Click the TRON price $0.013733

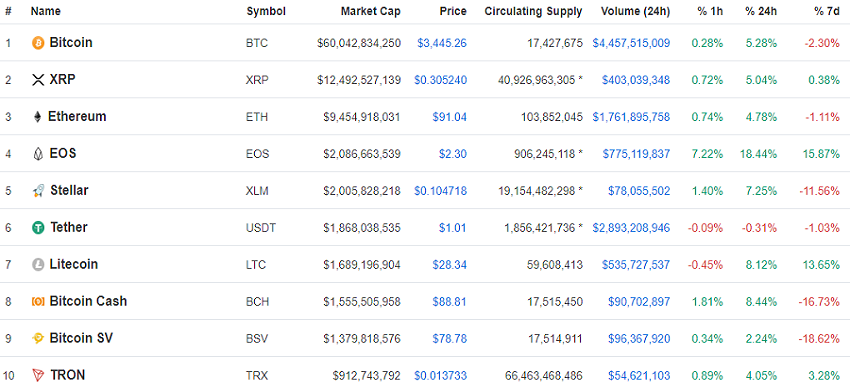coord(440,376)
